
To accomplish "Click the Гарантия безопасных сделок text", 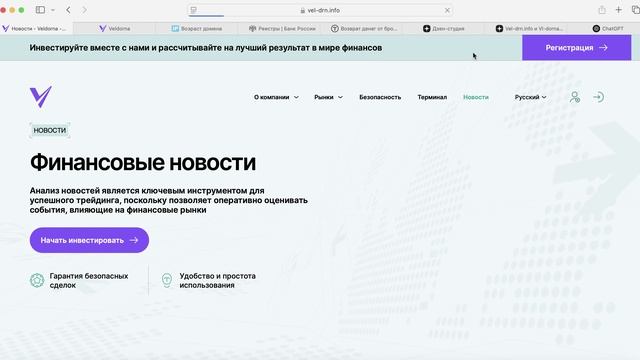I will (89, 280).
